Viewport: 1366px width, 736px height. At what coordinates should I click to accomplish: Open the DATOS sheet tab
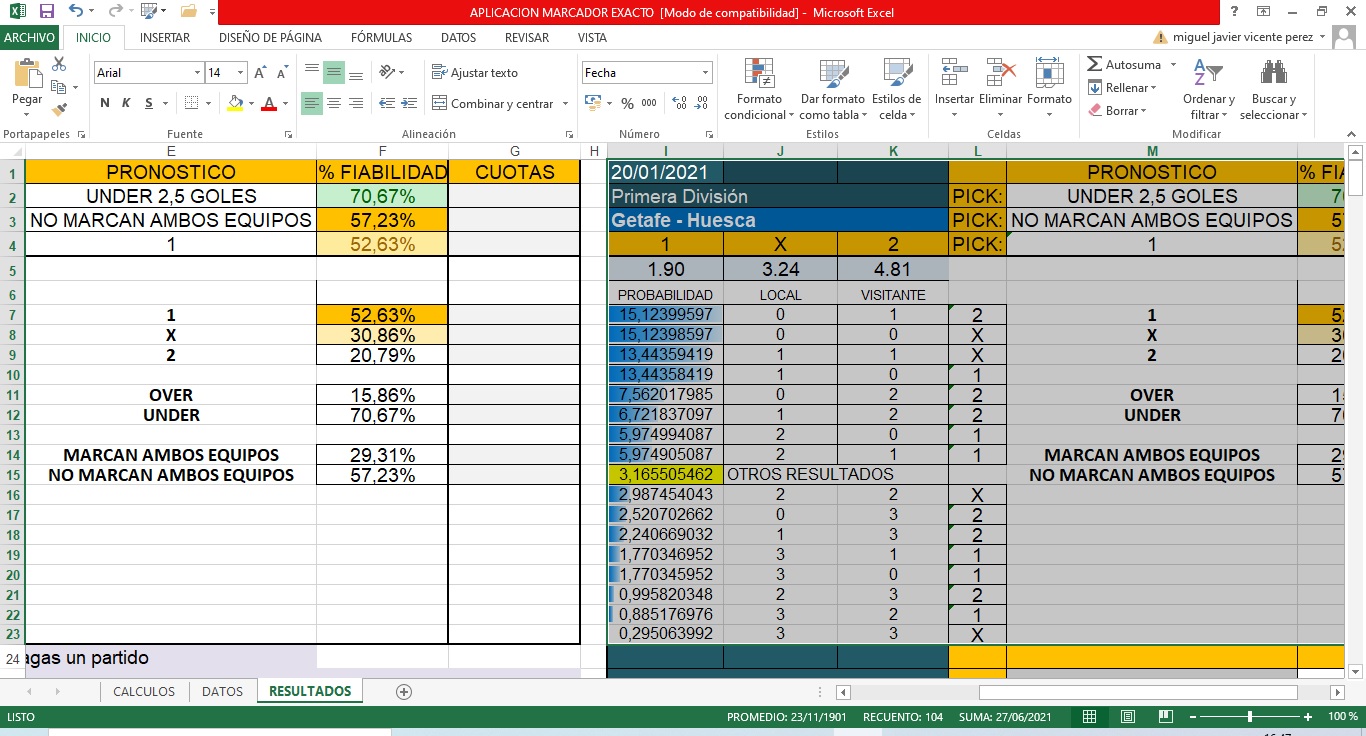click(x=222, y=691)
